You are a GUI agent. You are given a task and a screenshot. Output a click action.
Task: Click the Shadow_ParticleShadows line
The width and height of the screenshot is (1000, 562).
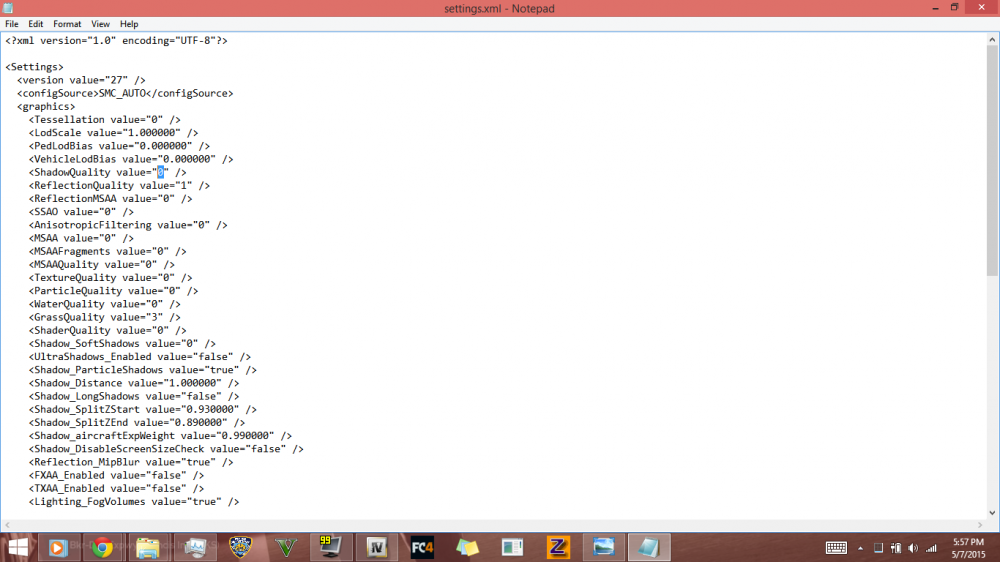click(143, 370)
